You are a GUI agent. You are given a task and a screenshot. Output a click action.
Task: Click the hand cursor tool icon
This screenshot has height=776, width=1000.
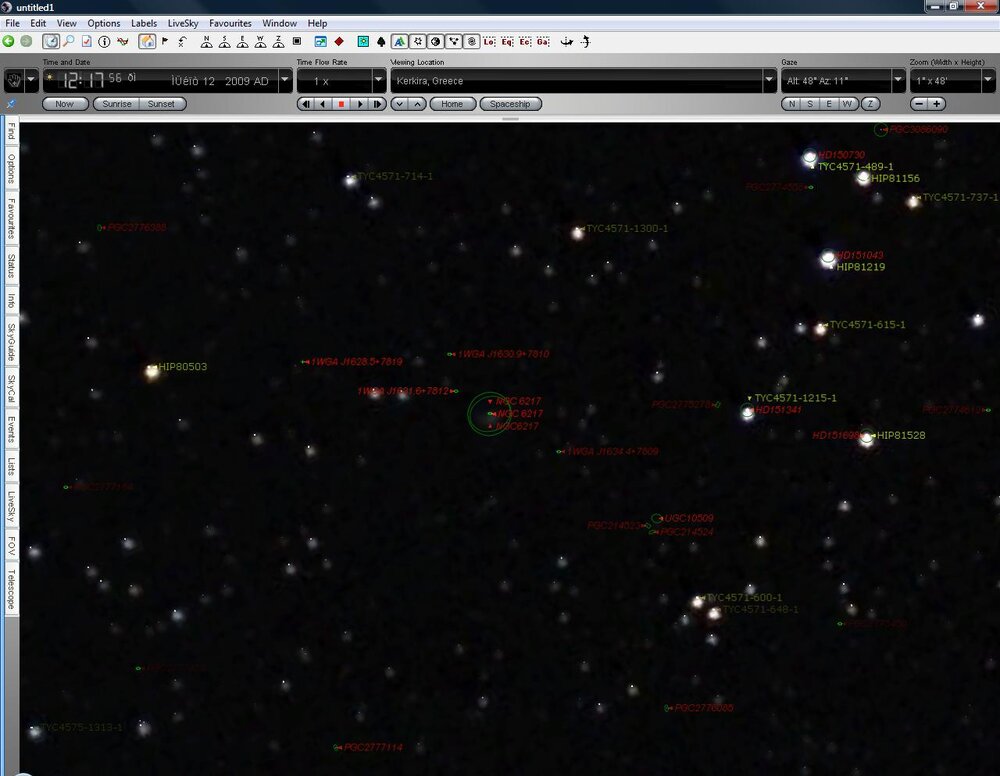click(14, 80)
